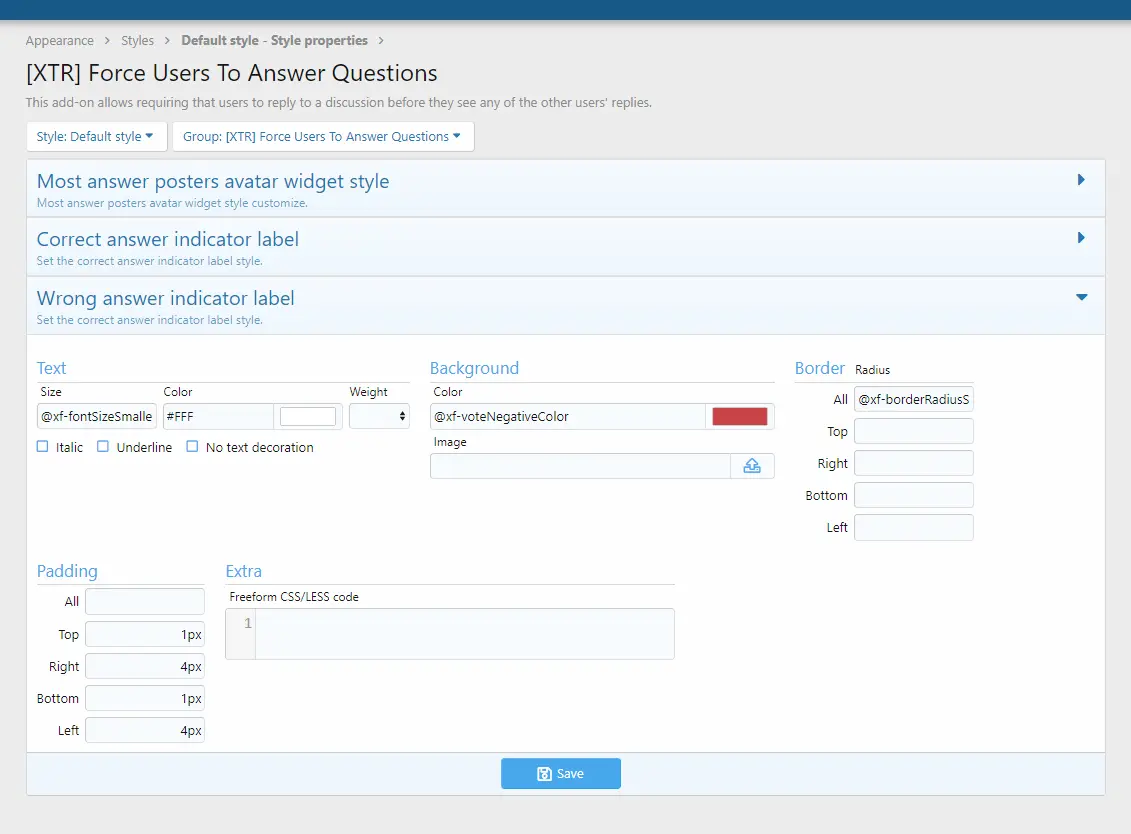
Task: Focus the background Image path field
Action: tap(581, 466)
